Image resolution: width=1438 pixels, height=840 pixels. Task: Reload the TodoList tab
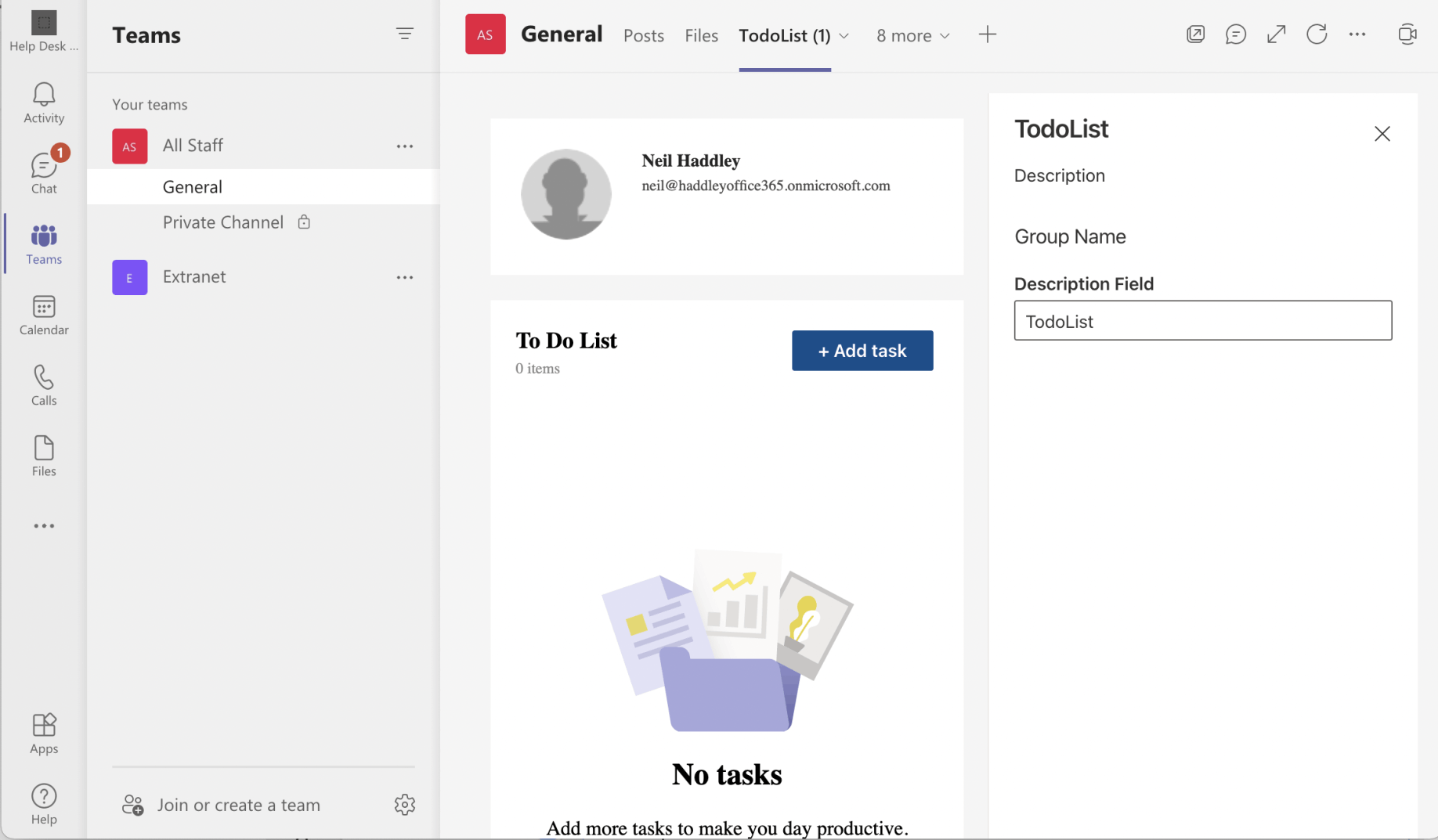[1317, 34]
